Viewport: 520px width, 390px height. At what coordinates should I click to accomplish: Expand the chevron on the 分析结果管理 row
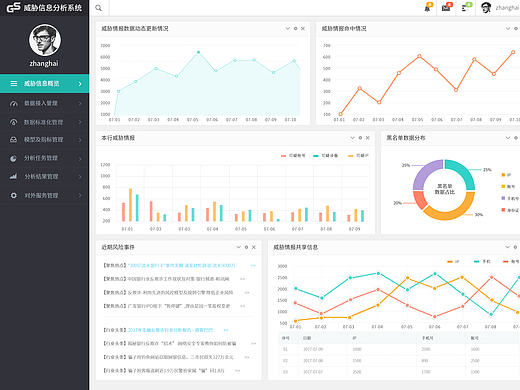[80, 177]
